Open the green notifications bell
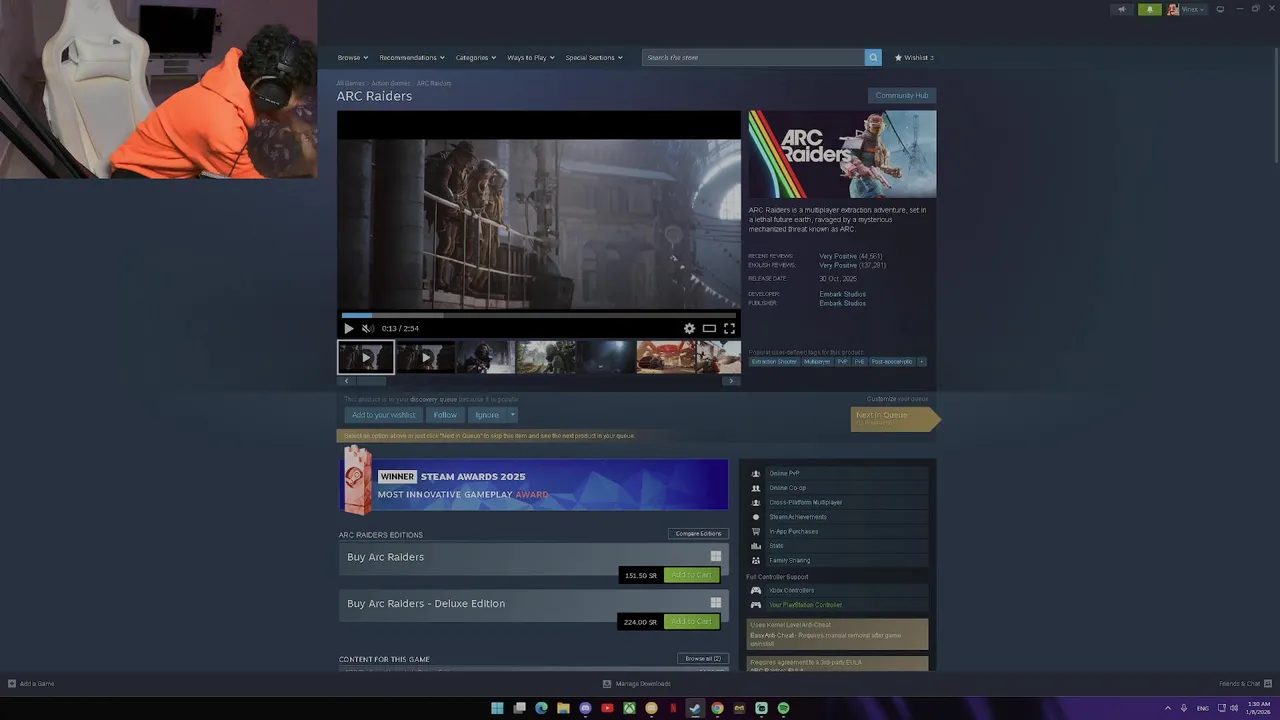The image size is (1280, 720). [x=1149, y=9]
